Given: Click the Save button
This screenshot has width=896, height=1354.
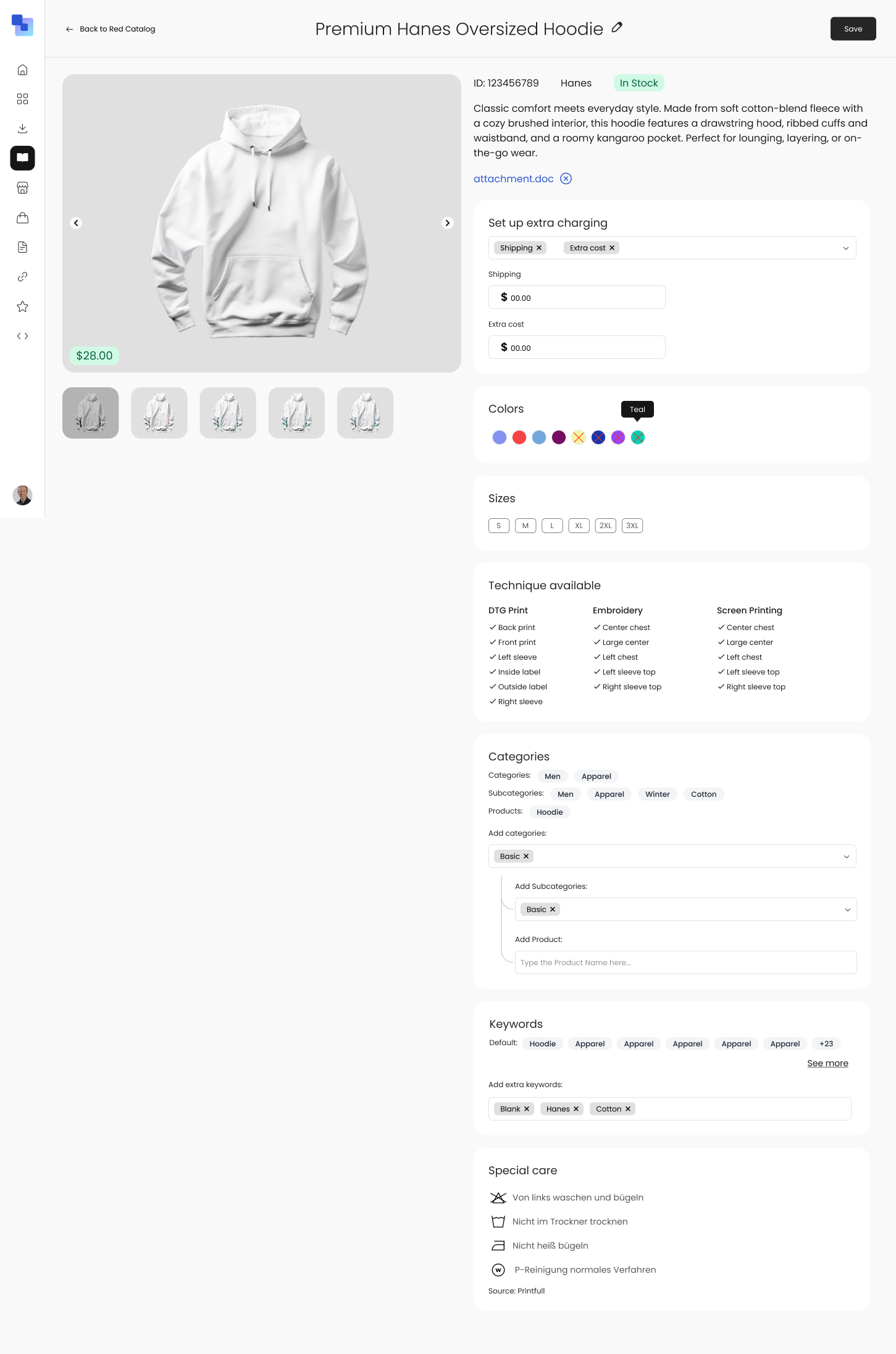Looking at the screenshot, I should [x=853, y=28].
